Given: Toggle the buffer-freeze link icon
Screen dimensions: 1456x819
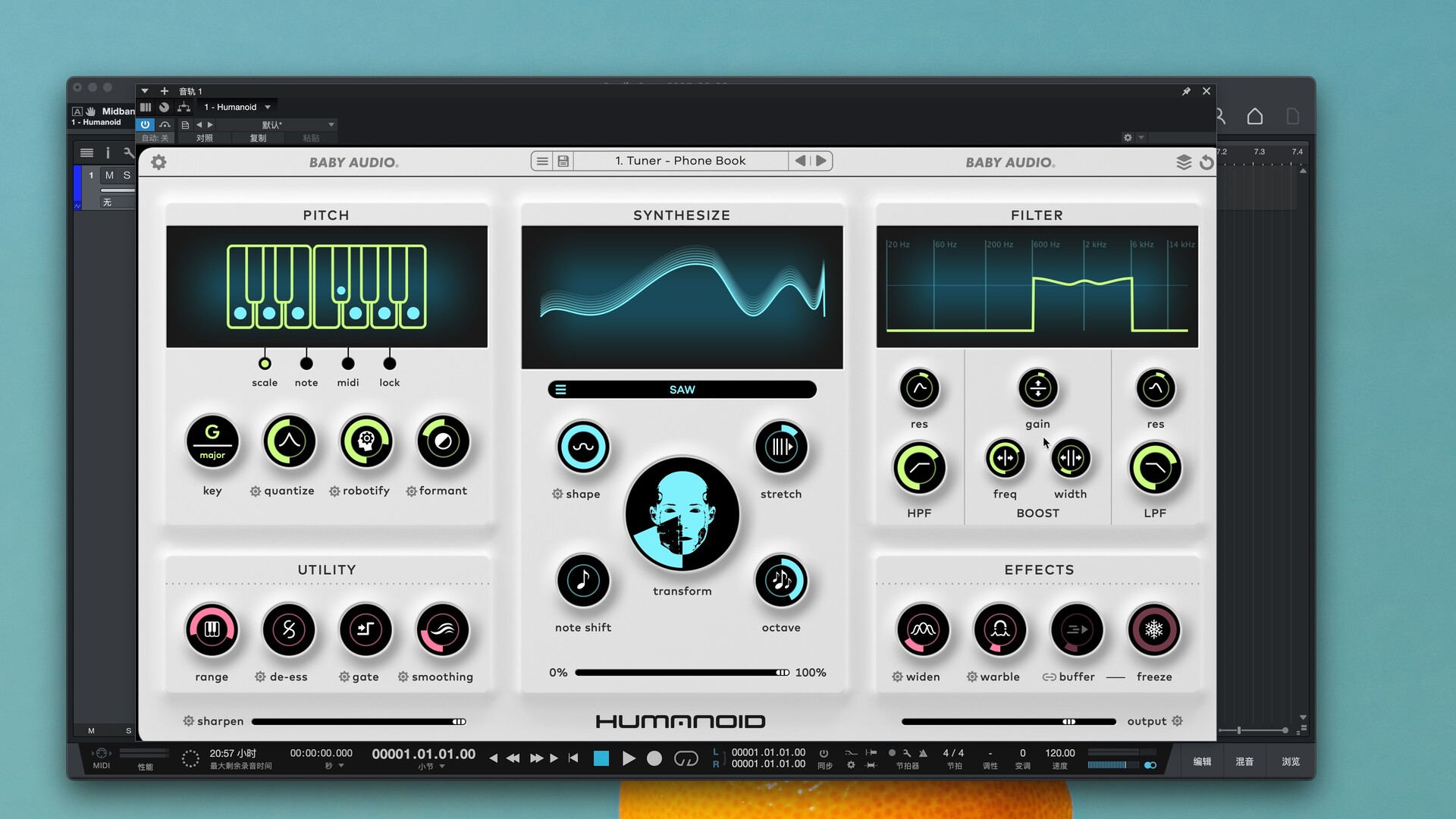Looking at the screenshot, I should pyautogui.click(x=1049, y=677).
